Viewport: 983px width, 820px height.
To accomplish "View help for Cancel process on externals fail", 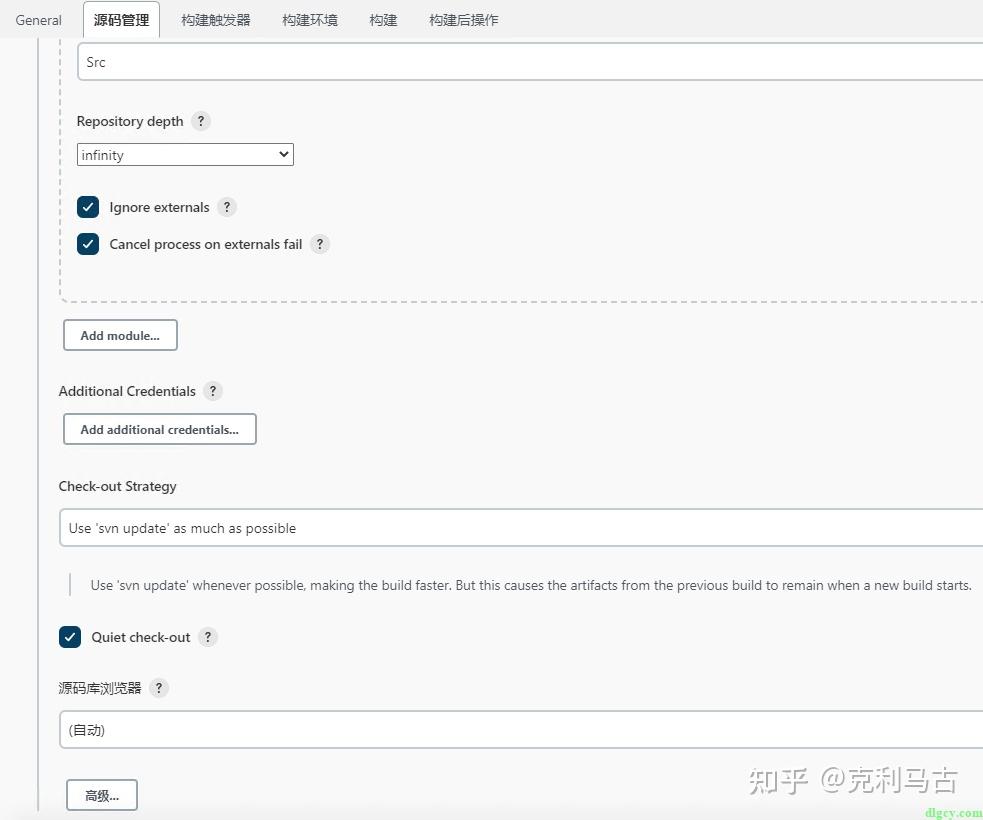I will (319, 243).
